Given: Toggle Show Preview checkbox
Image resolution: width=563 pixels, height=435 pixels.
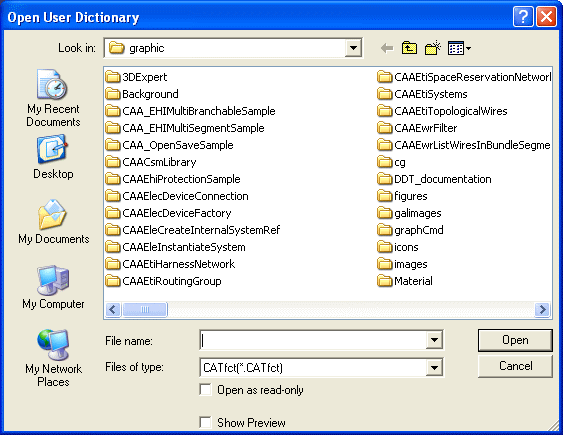Looking at the screenshot, I should tap(205, 422).
